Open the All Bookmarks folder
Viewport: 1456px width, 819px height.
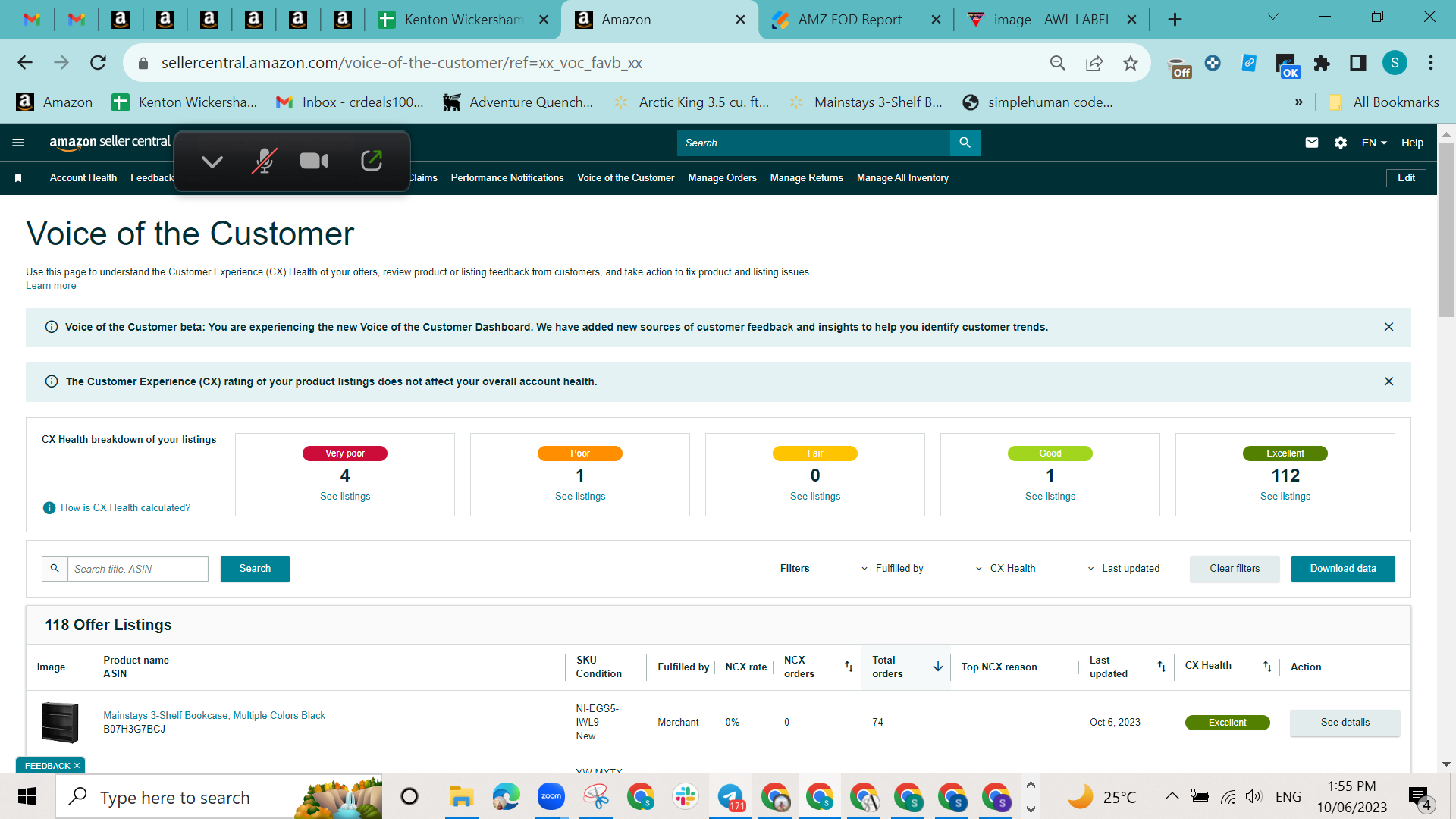pos(1383,102)
